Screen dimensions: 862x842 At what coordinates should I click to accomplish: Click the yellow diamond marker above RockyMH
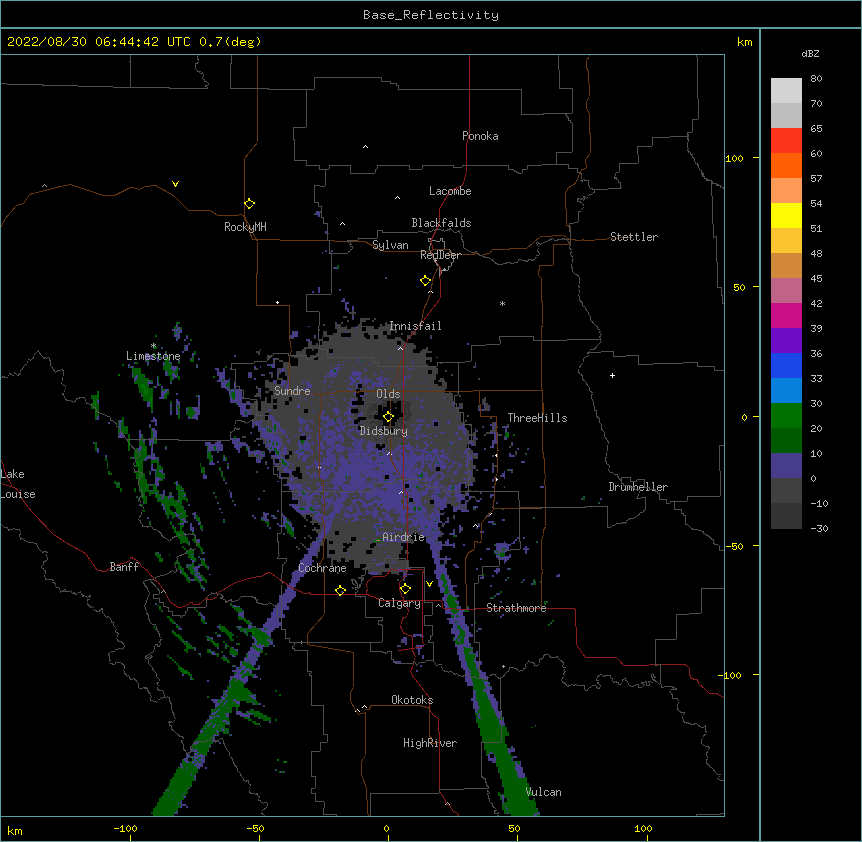(x=249, y=203)
